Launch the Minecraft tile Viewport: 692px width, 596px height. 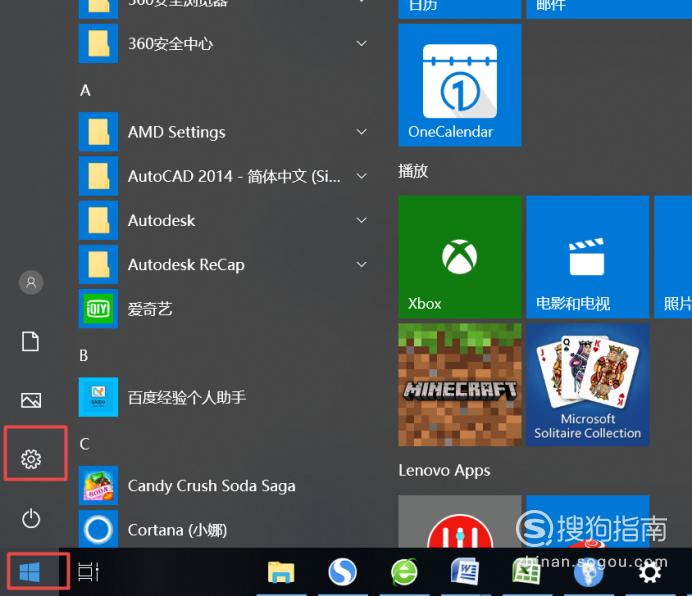pyautogui.click(x=459, y=385)
